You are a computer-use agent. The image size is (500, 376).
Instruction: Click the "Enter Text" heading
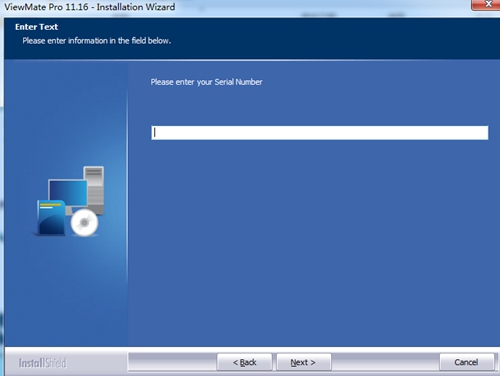pos(36,27)
